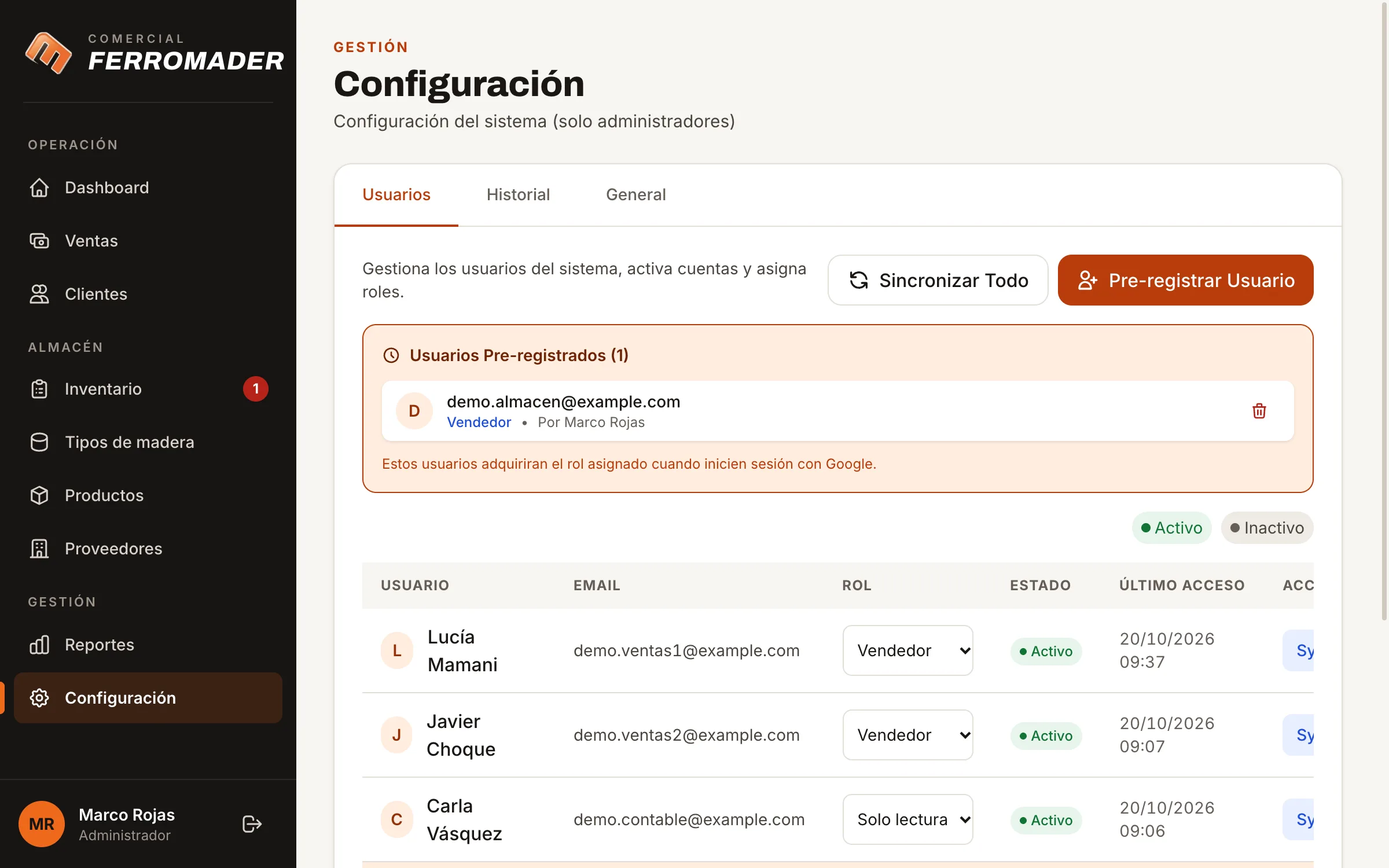Click the Productos box icon
Image resolution: width=1389 pixels, height=868 pixels.
(39, 495)
